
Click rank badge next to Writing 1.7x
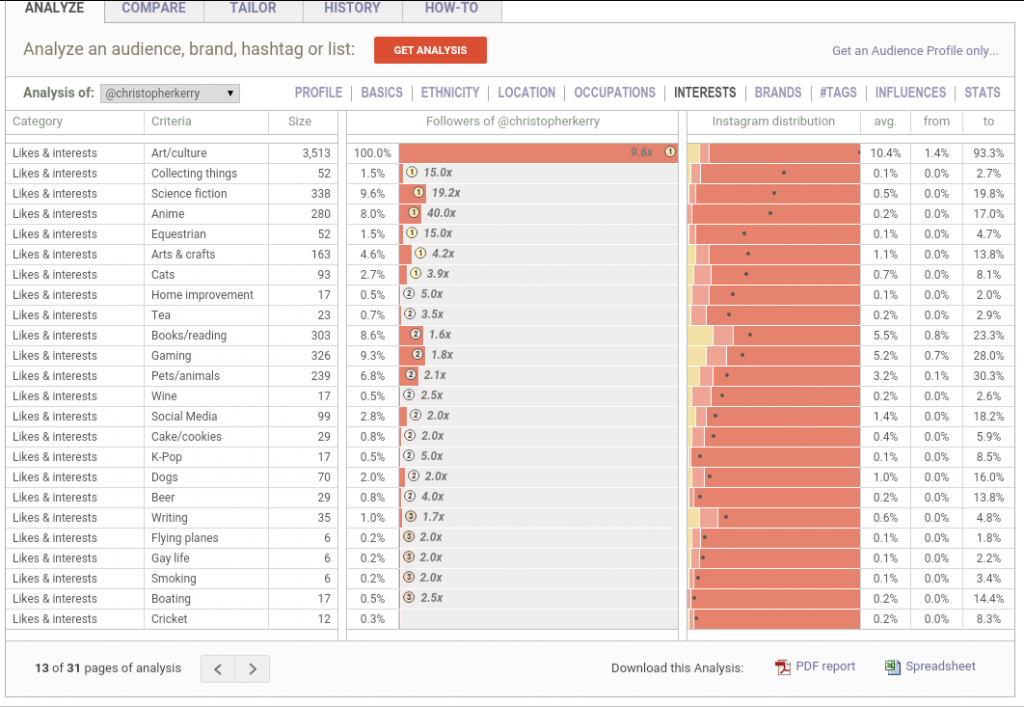tap(410, 516)
